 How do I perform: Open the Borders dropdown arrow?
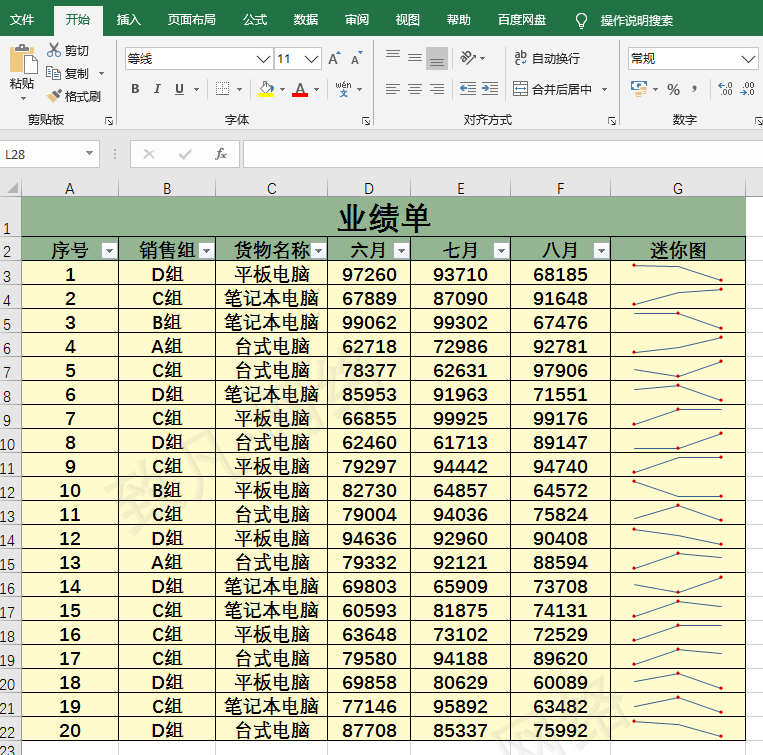tap(239, 90)
